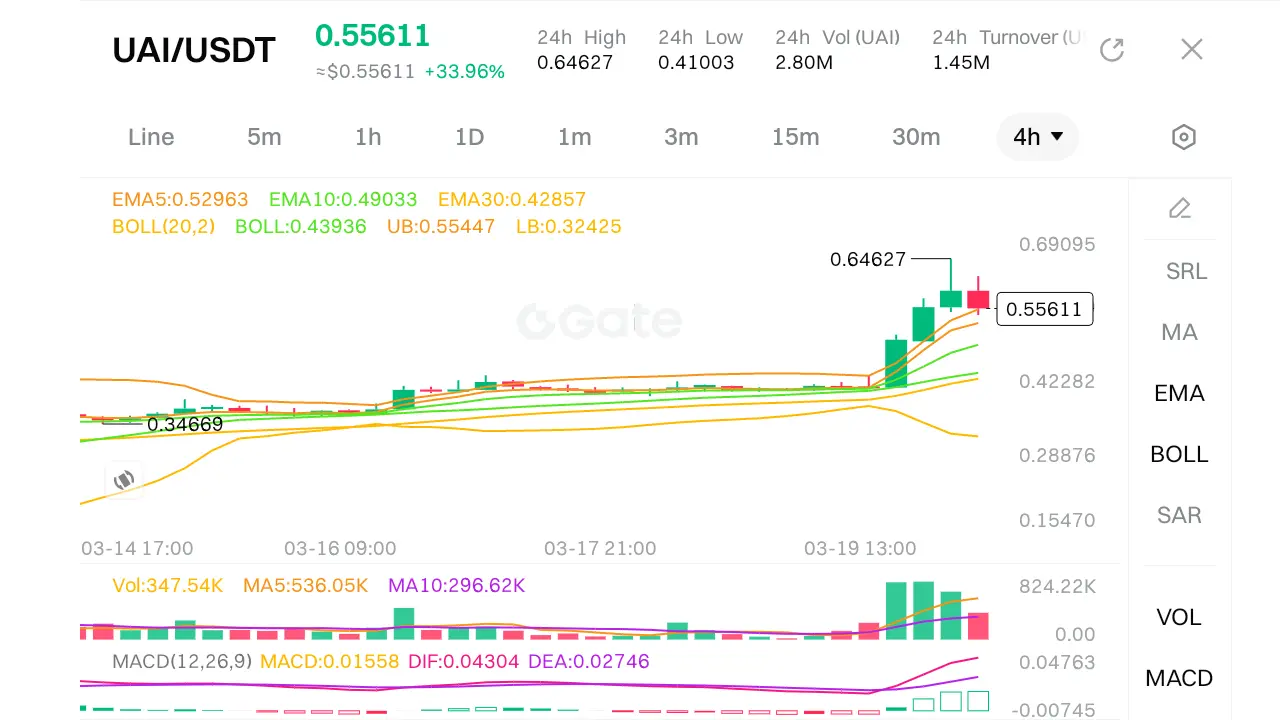This screenshot has height=720, width=1280.
Task: Click the -0.00745 MACD axis label
Action: click(1053, 710)
